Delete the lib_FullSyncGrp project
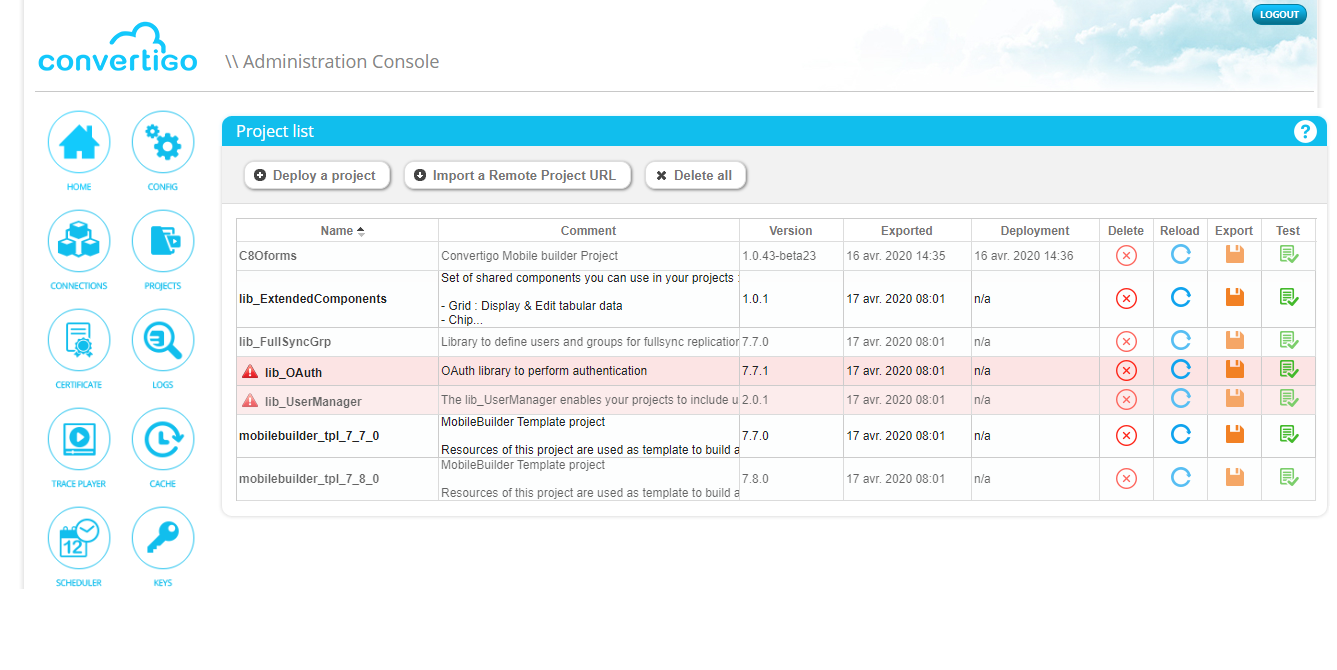This screenshot has height=670, width=1337. click(x=1126, y=341)
